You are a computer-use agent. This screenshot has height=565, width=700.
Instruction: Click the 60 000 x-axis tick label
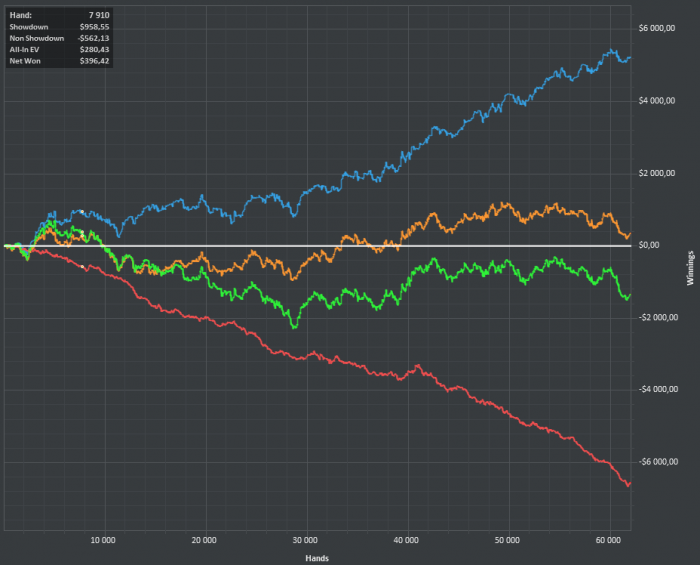[x=608, y=540]
